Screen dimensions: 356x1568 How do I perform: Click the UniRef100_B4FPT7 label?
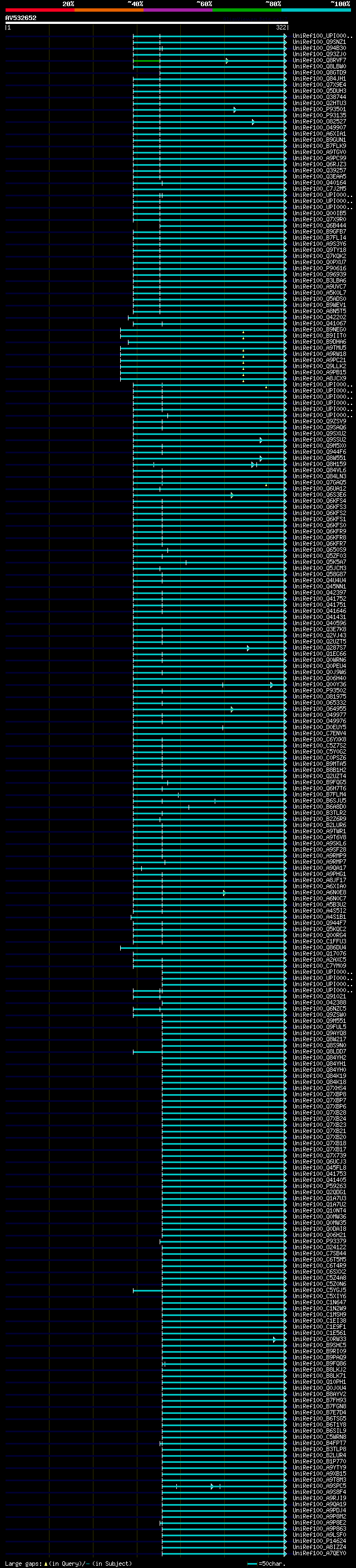319,1443
